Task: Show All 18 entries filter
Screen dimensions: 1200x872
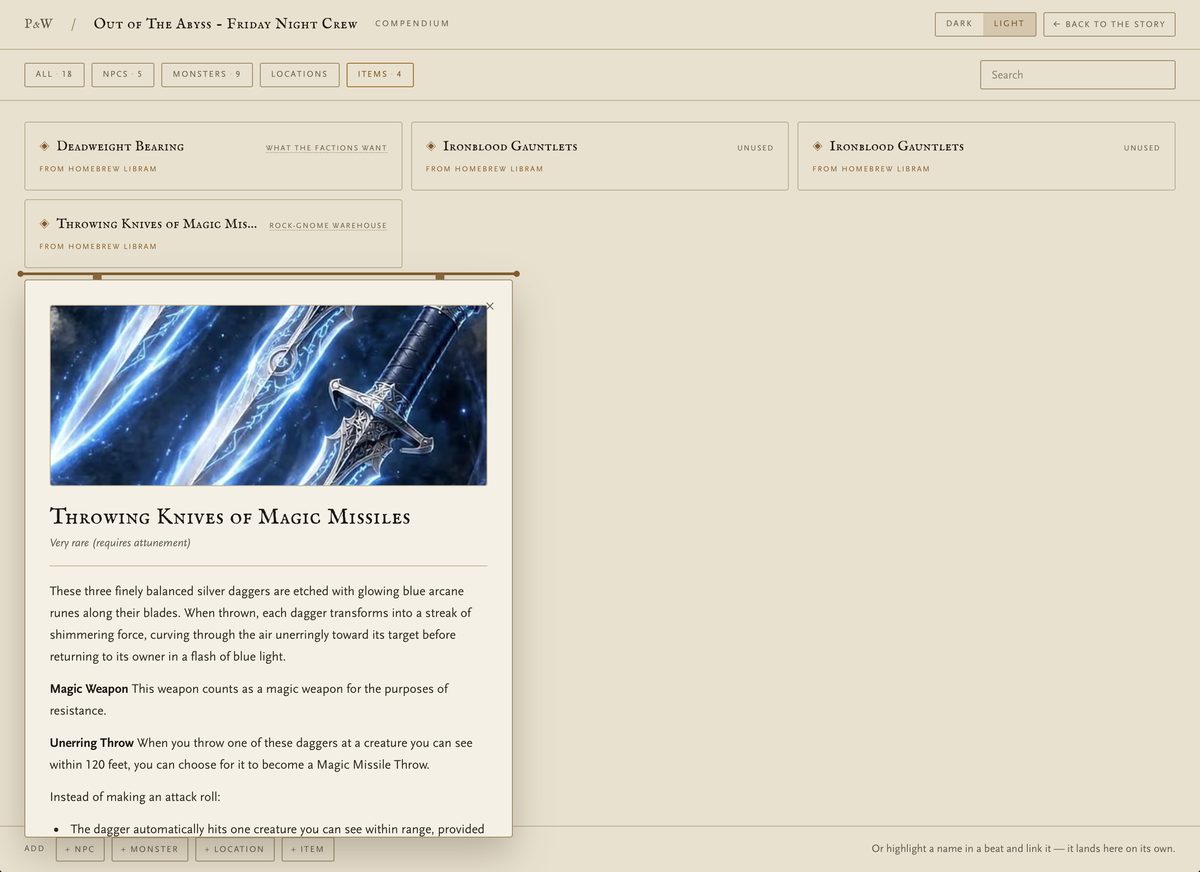Action: tap(54, 75)
